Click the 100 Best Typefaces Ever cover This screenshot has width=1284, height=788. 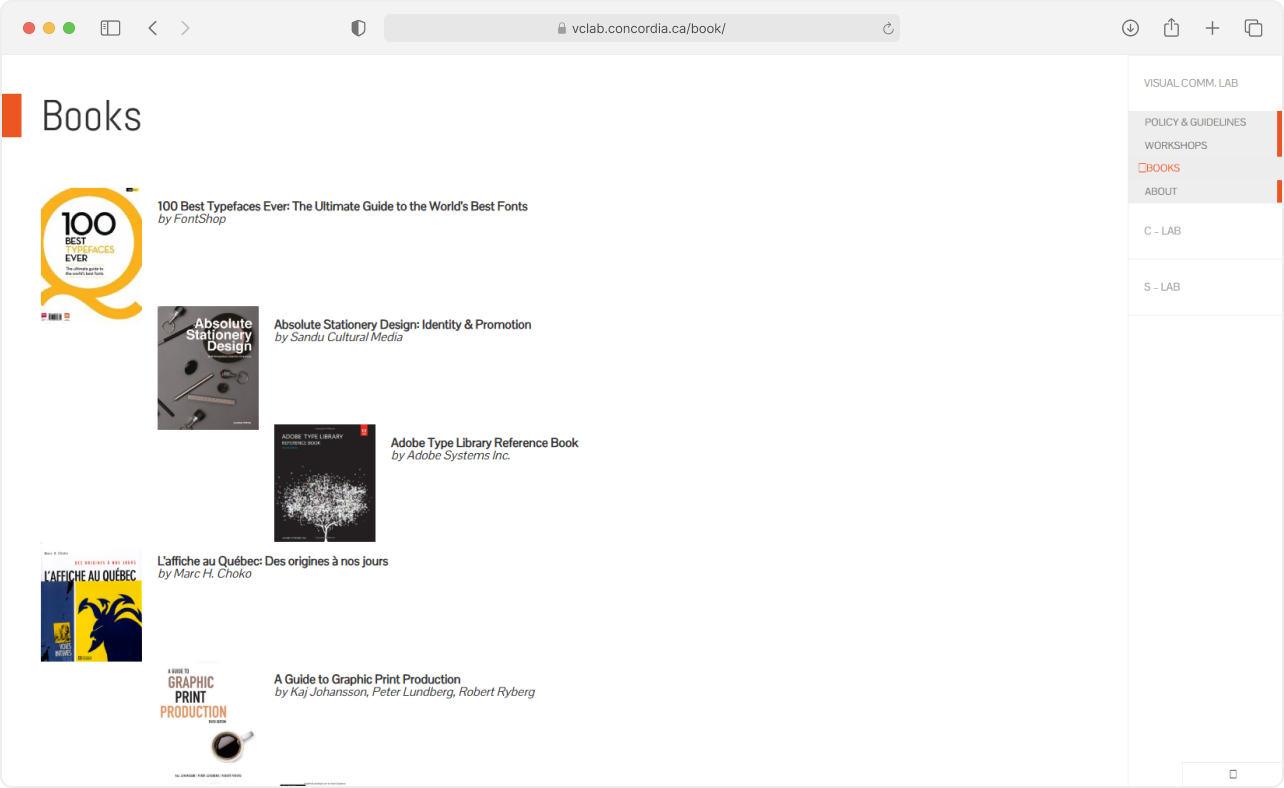(91, 254)
